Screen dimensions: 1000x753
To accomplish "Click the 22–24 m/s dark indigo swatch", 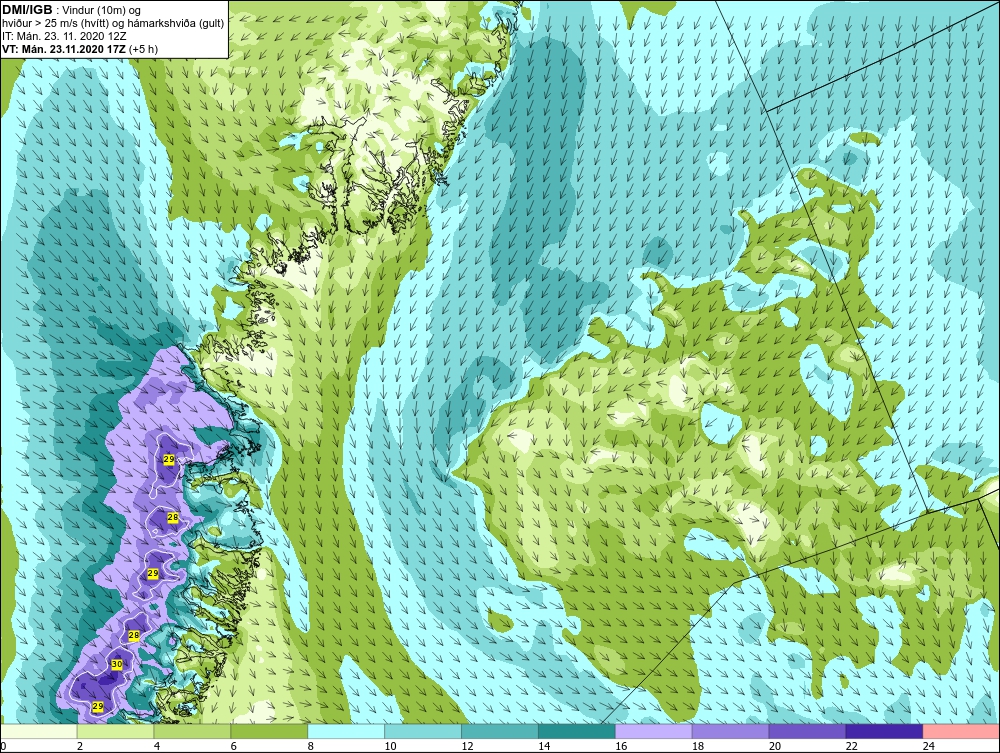I will coord(884,731).
